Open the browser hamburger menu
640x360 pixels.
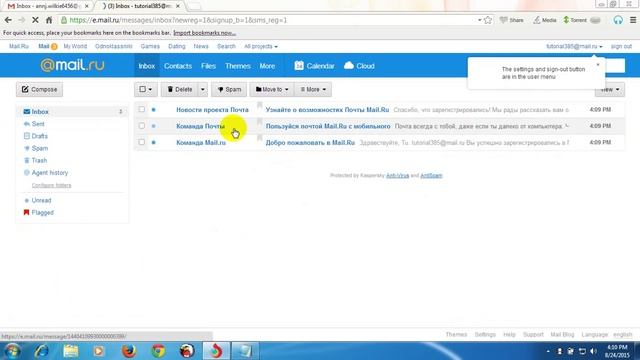pos(633,20)
